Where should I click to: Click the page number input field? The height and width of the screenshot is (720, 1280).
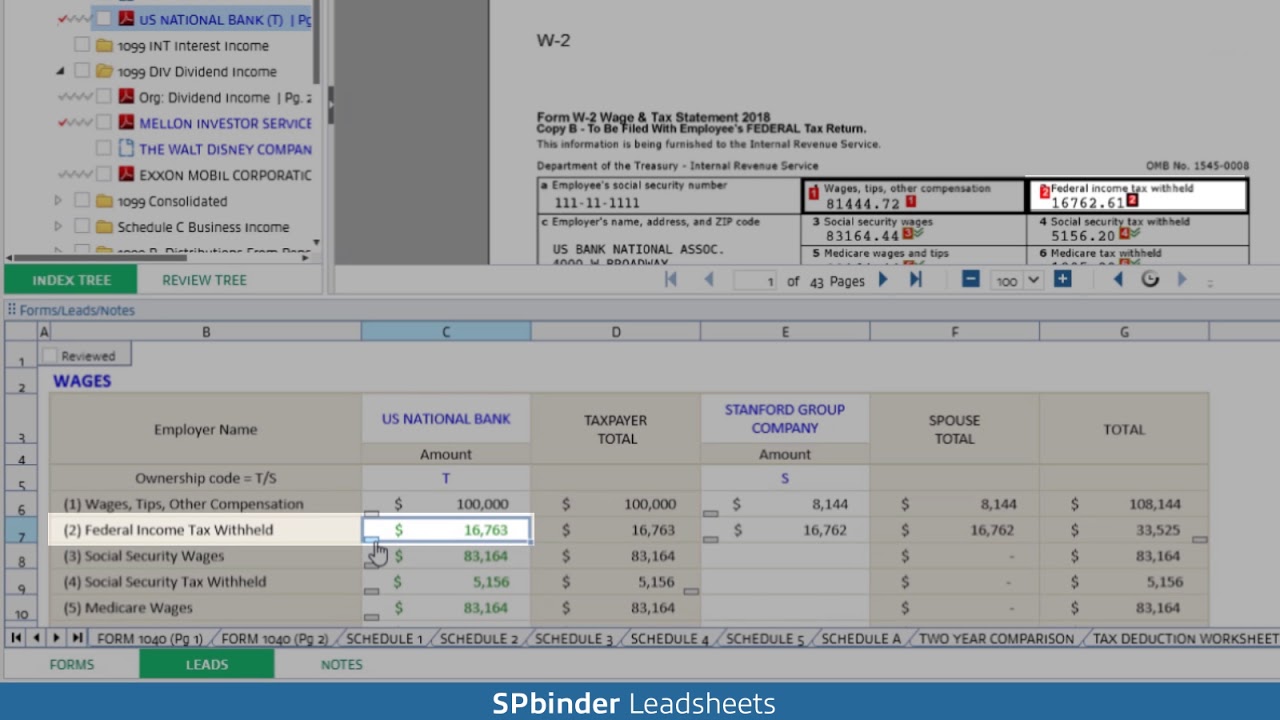(756, 281)
